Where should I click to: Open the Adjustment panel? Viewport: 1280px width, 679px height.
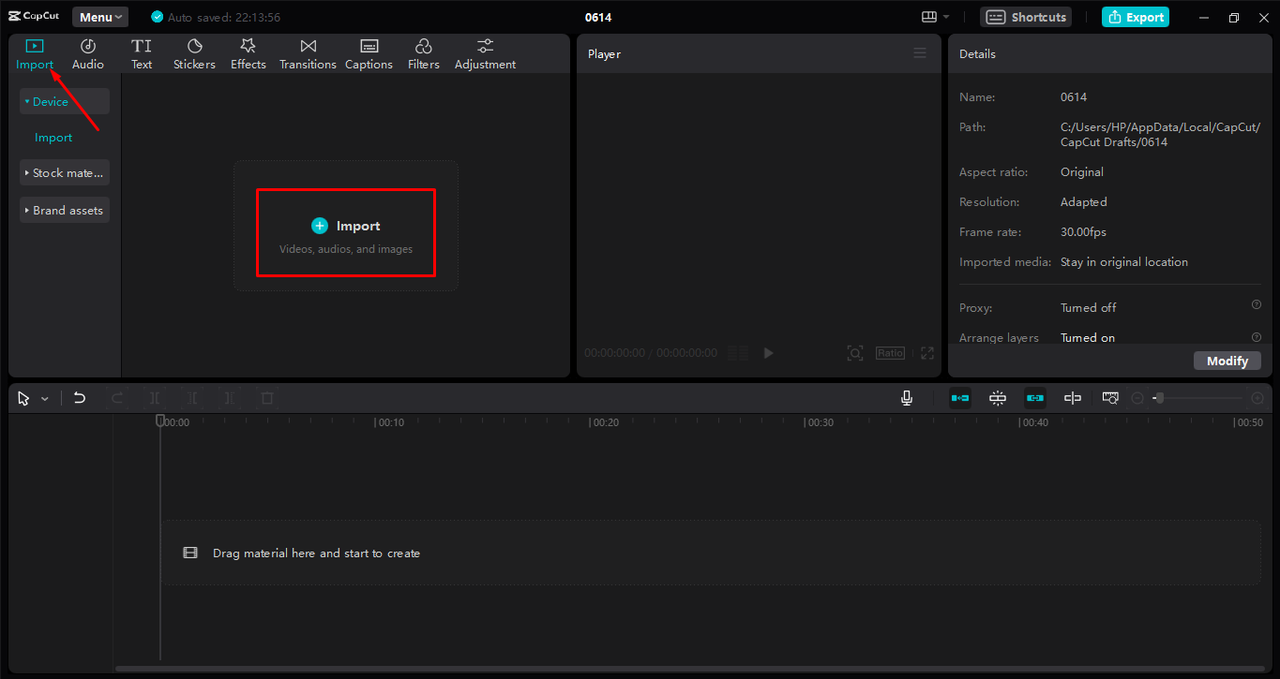(484, 53)
